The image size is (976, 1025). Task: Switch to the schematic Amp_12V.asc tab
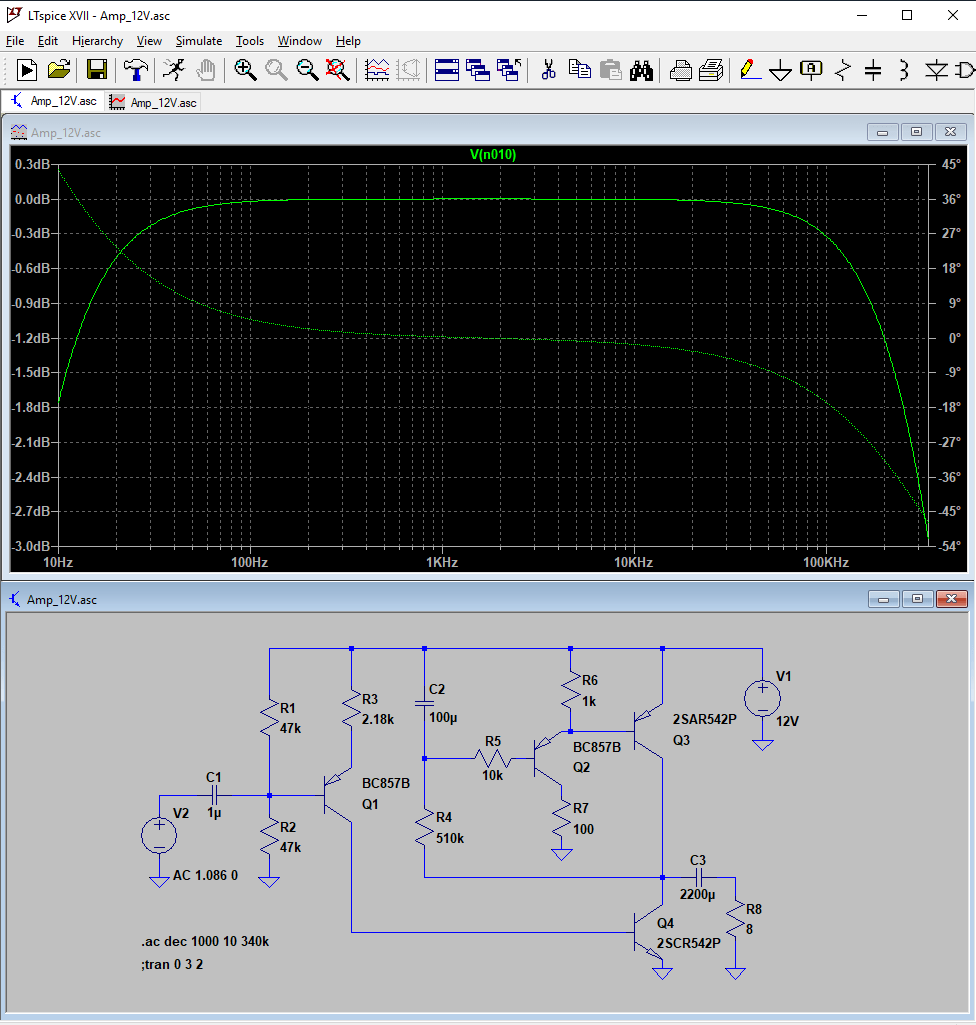point(54,101)
